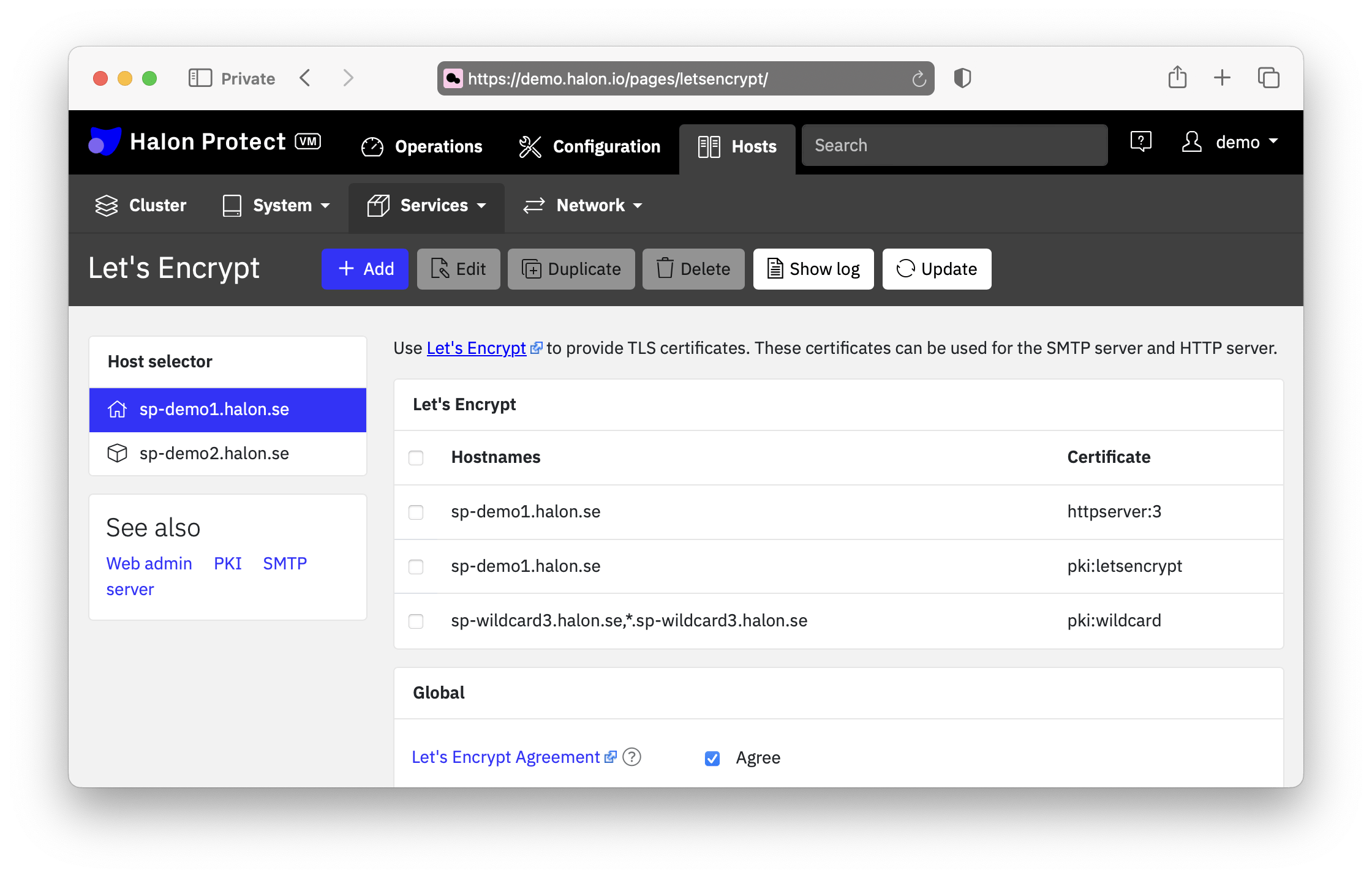Screen dimensions: 1372x878
Task: Switch to the Operations tab
Action: 422,146
